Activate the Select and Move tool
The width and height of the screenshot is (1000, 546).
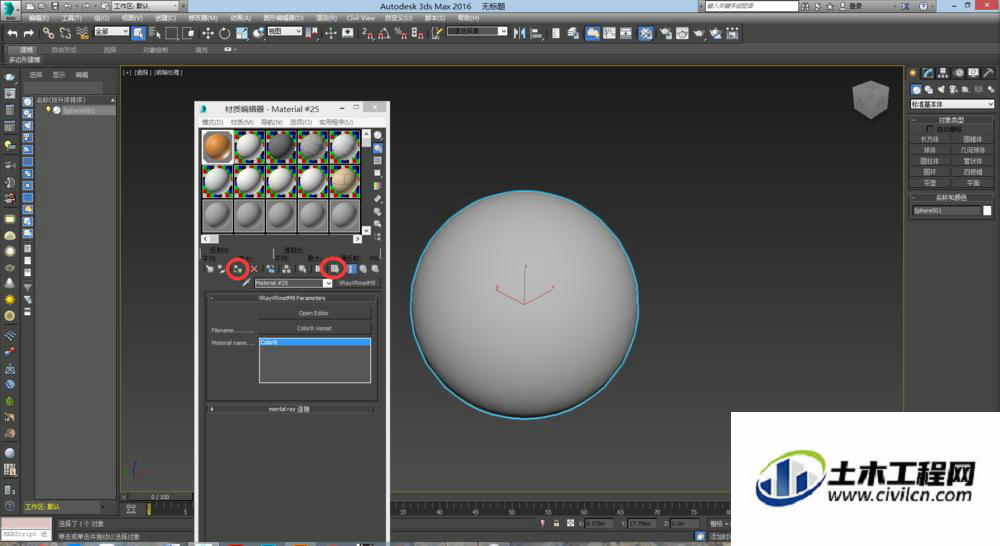207,33
